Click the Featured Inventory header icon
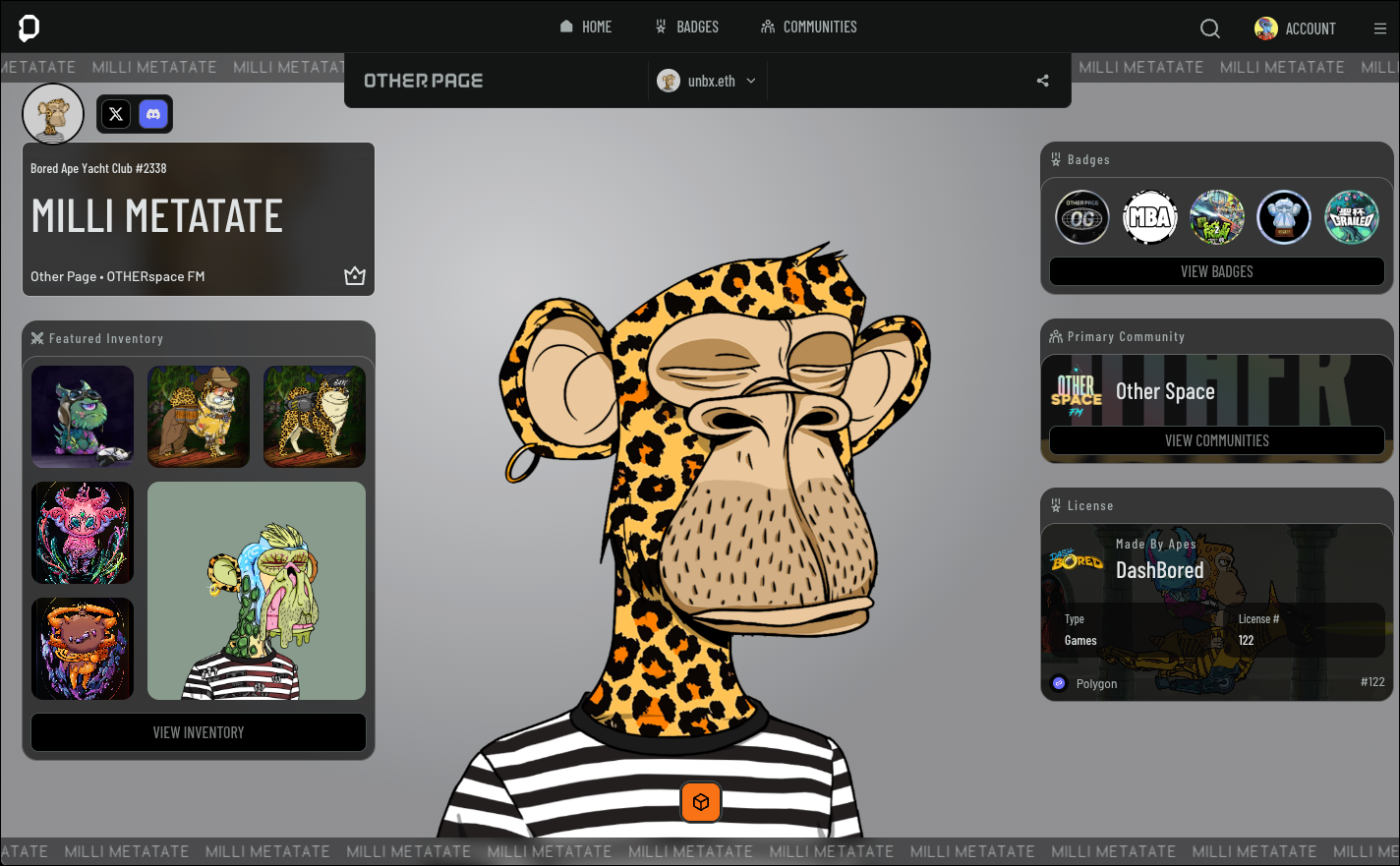 [37, 338]
